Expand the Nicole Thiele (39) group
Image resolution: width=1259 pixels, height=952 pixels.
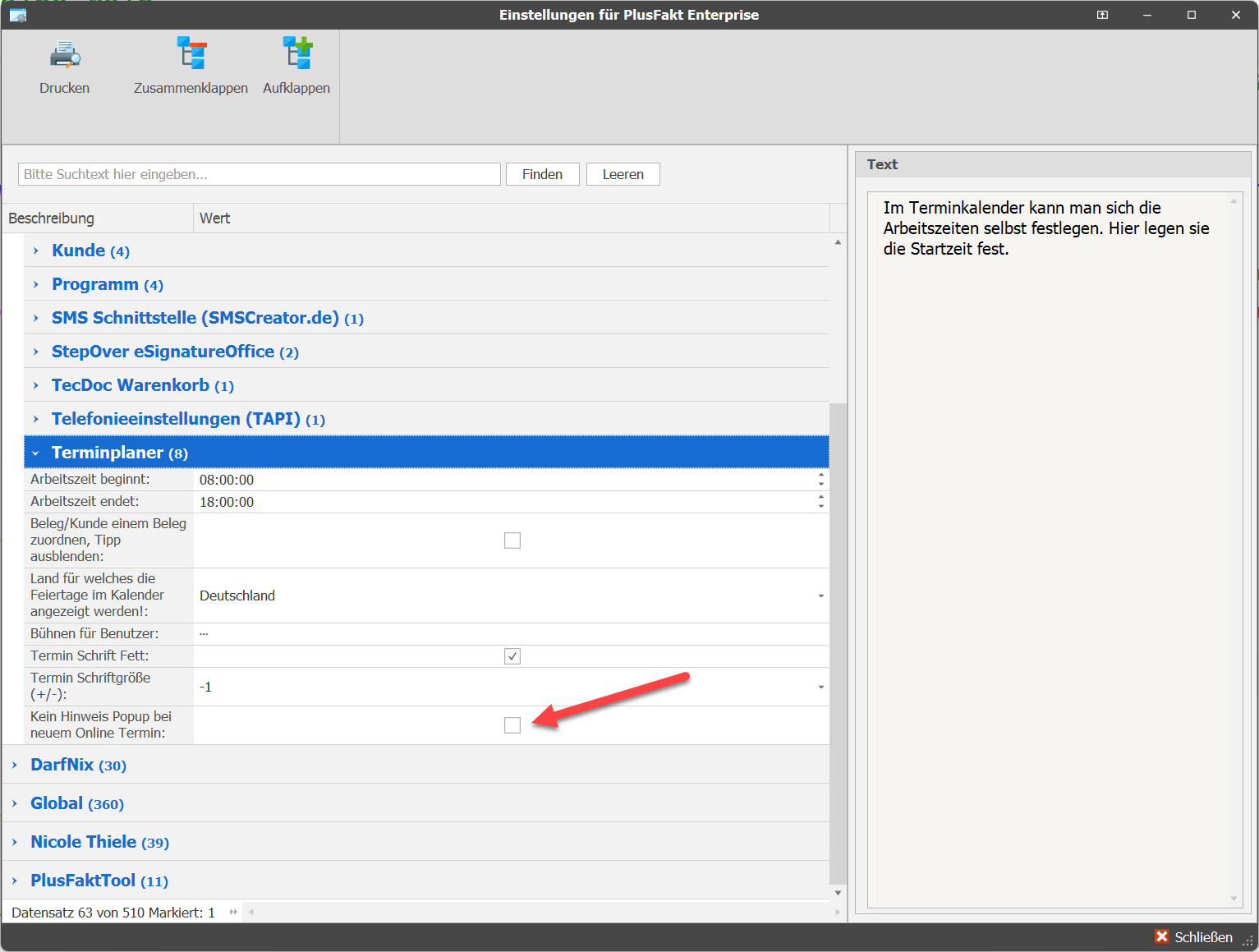click(15, 842)
